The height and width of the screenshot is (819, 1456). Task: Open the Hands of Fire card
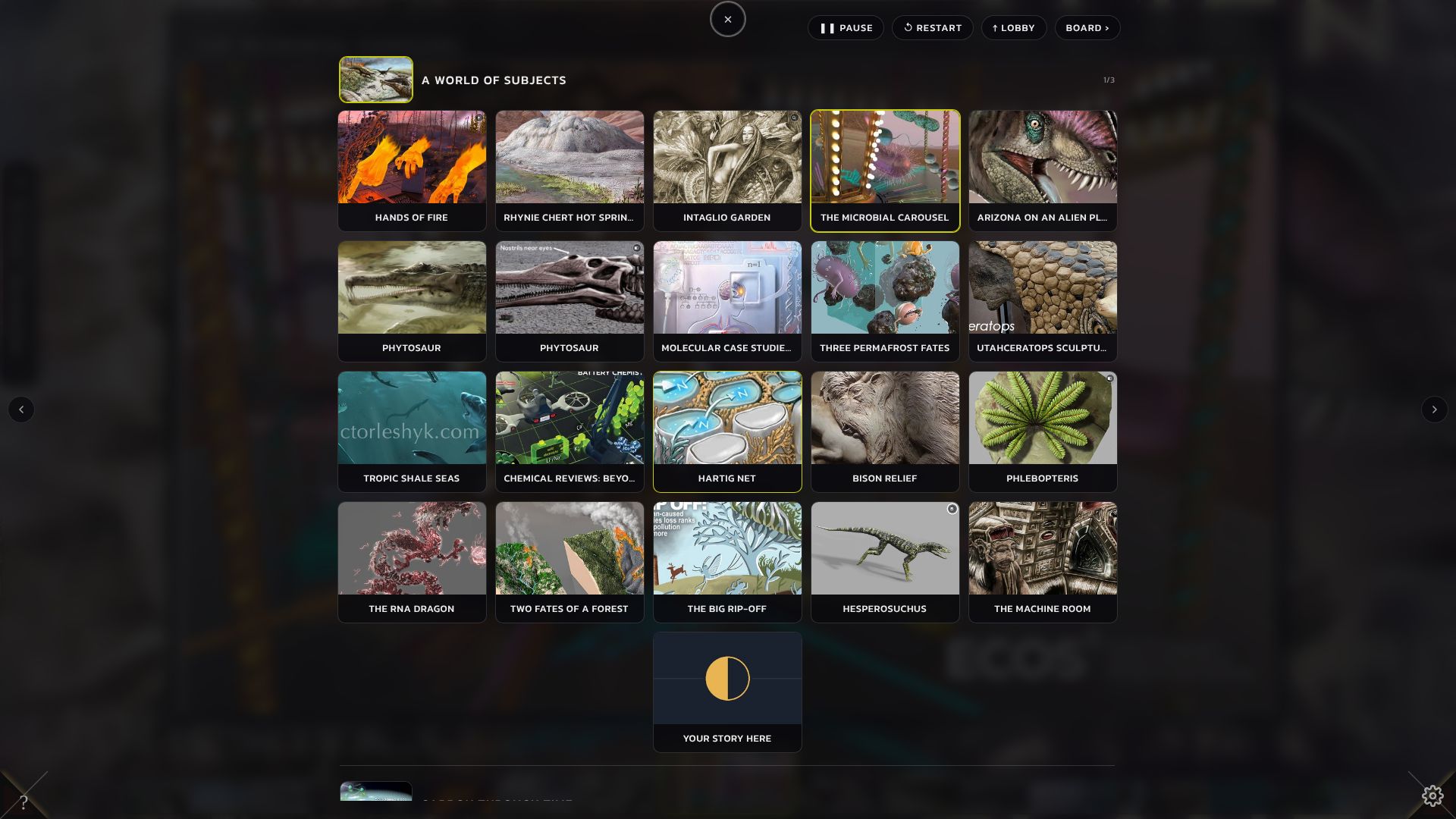(x=412, y=171)
